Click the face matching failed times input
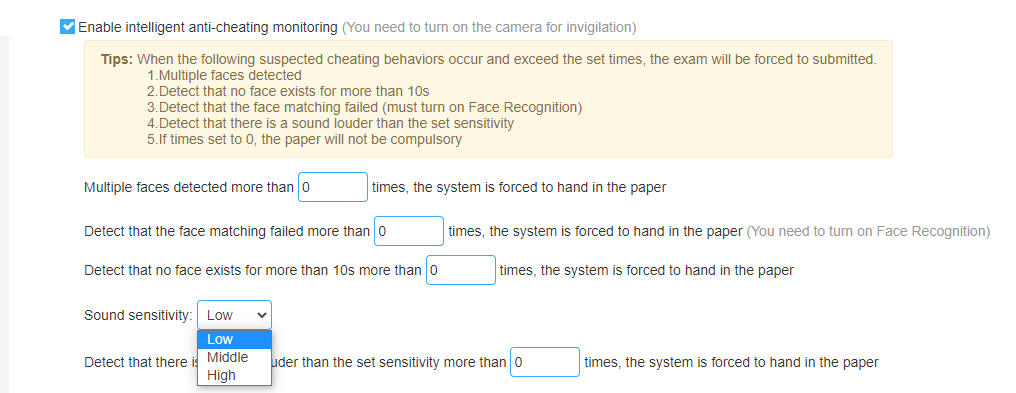This screenshot has width=1016, height=393. point(409,231)
